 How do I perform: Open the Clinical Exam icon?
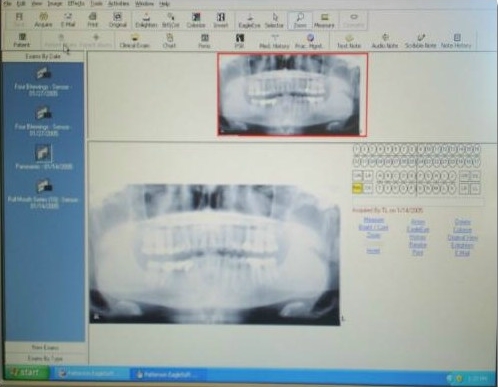click(135, 41)
